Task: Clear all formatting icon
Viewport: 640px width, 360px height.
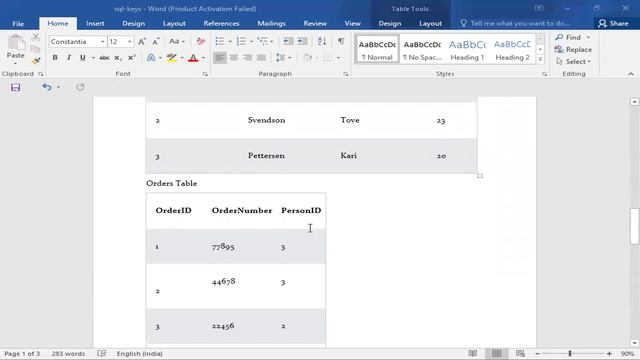Action: point(200,42)
